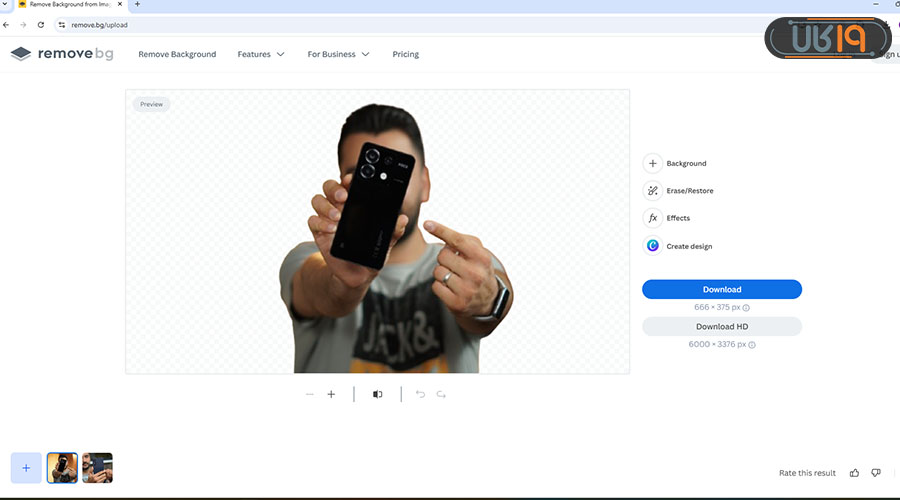Click the Download HD button

point(721,326)
